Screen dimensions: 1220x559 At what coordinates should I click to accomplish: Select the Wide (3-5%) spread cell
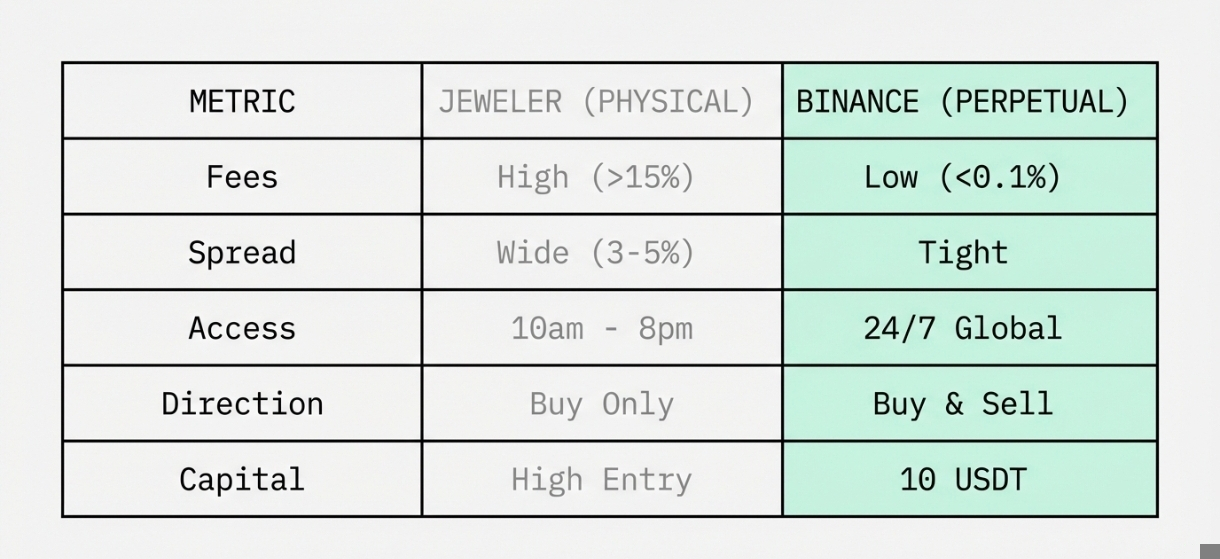pos(596,252)
